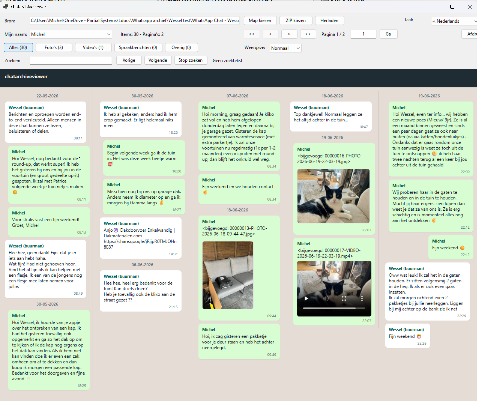Jump to first page with << button
This screenshot has height=401, width=477.
click(x=252, y=34)
